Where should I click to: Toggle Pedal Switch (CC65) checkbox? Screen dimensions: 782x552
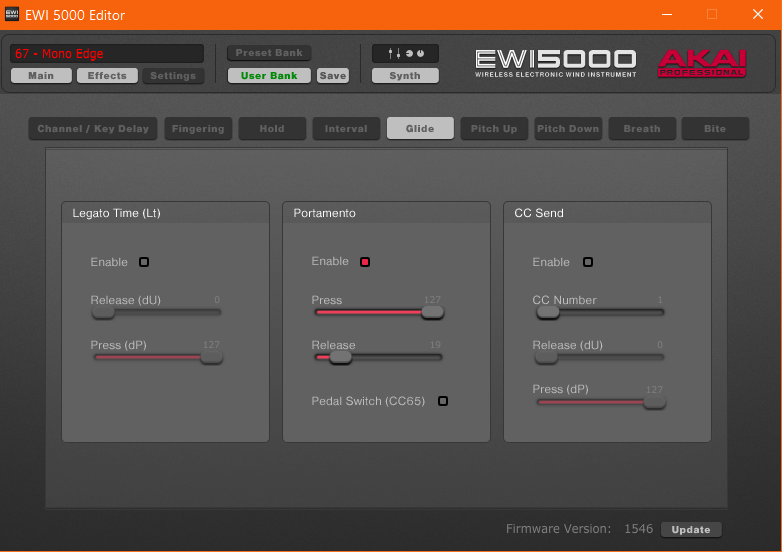[442, 401]
